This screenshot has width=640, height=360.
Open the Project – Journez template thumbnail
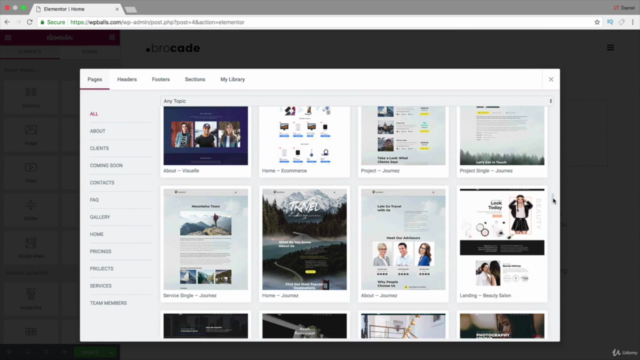pyautogui.click(x=403, y=136)
